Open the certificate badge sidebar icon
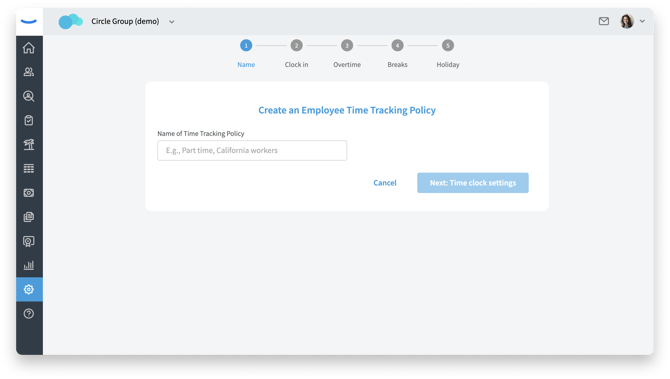This screenshot has width=670, height=379. pyautogui.click(x=29, y=241)
